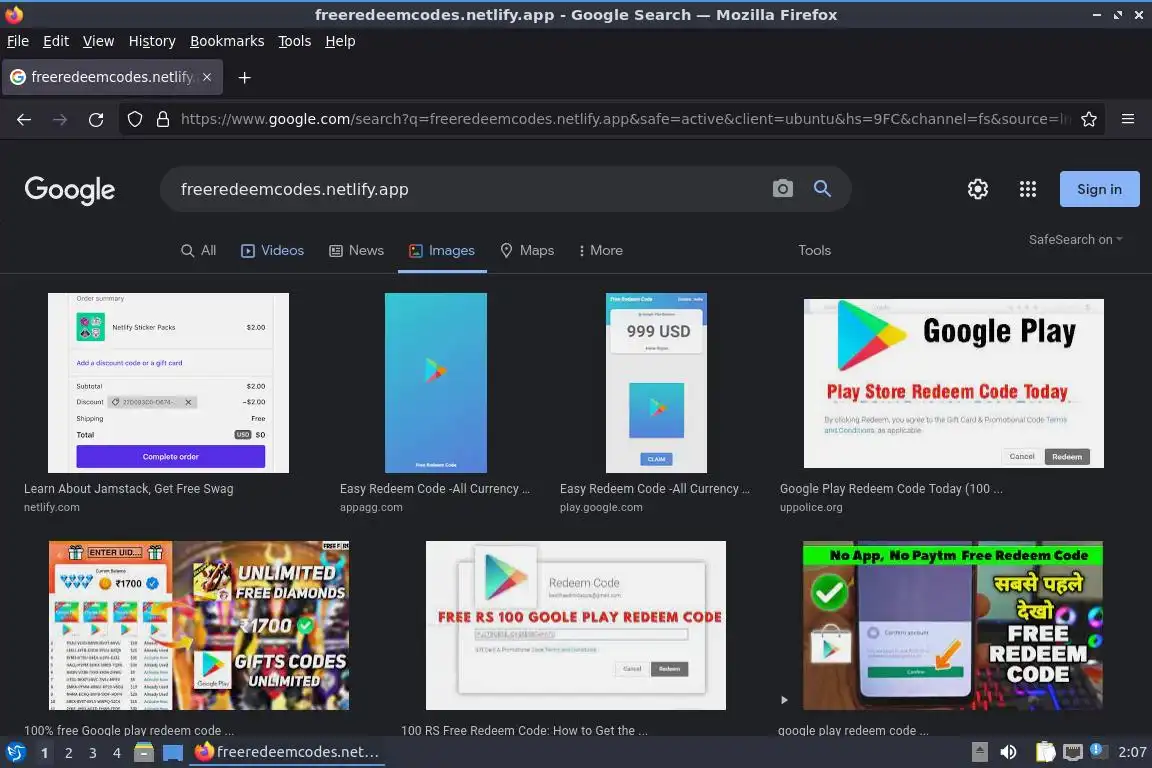Click the Google logo

point(70,190)
